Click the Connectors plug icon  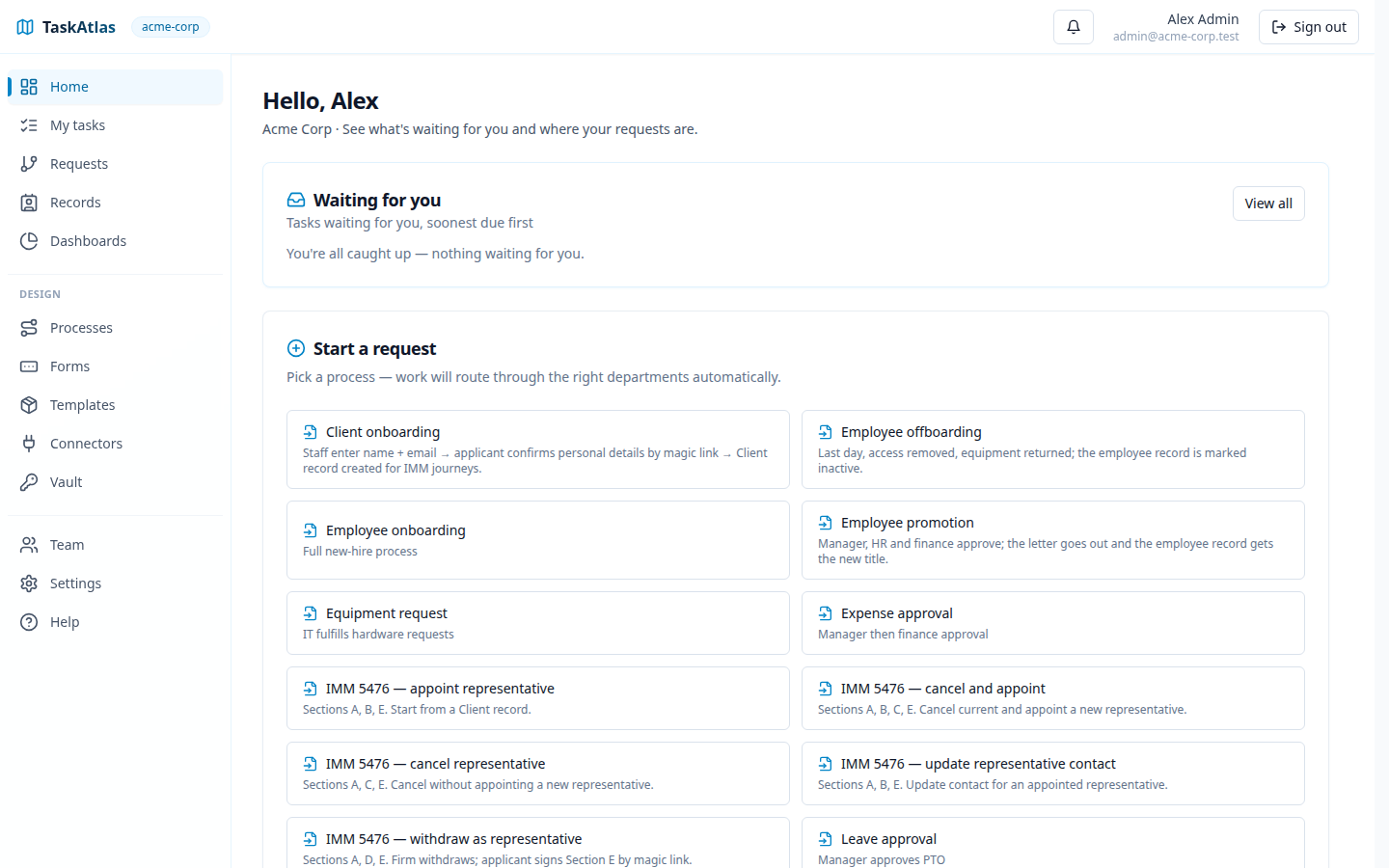point(29,444)
